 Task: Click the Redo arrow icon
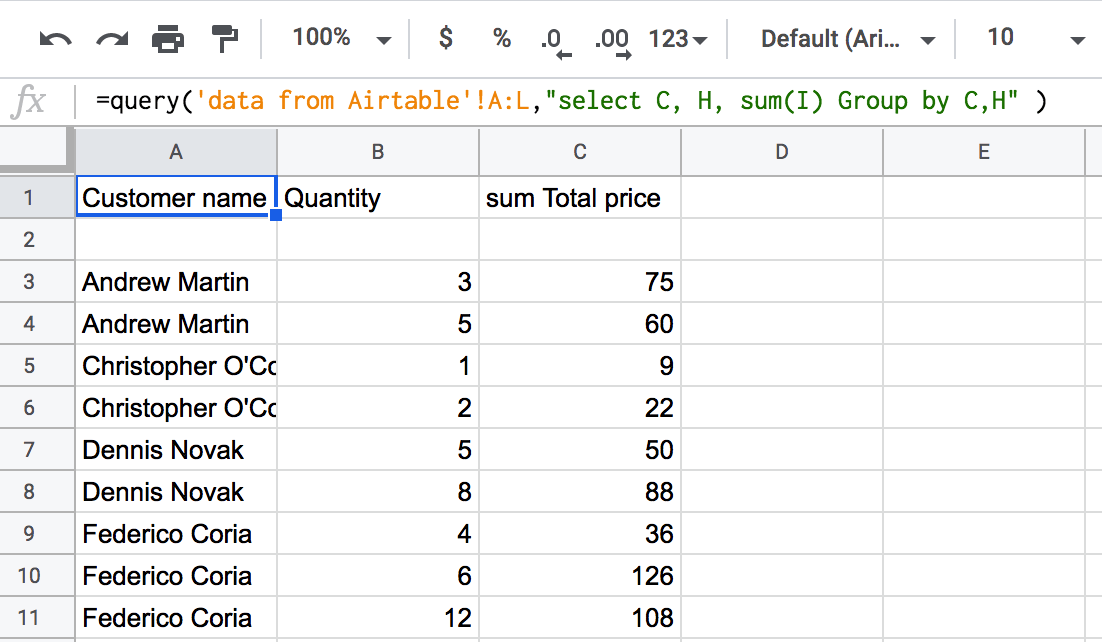coord(112,39)
